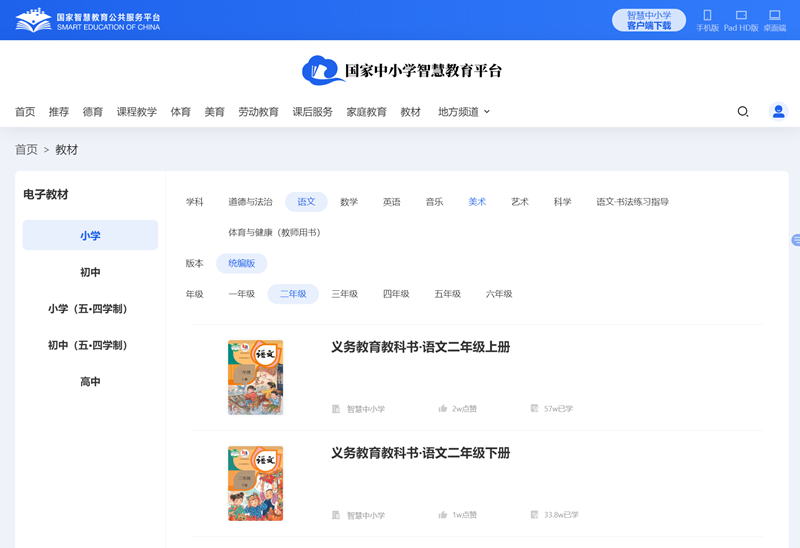The width and height of the screenshot is (800, 548).
Task: Click the 首页 breadcrumb link
Action: (x=26, y=150)
